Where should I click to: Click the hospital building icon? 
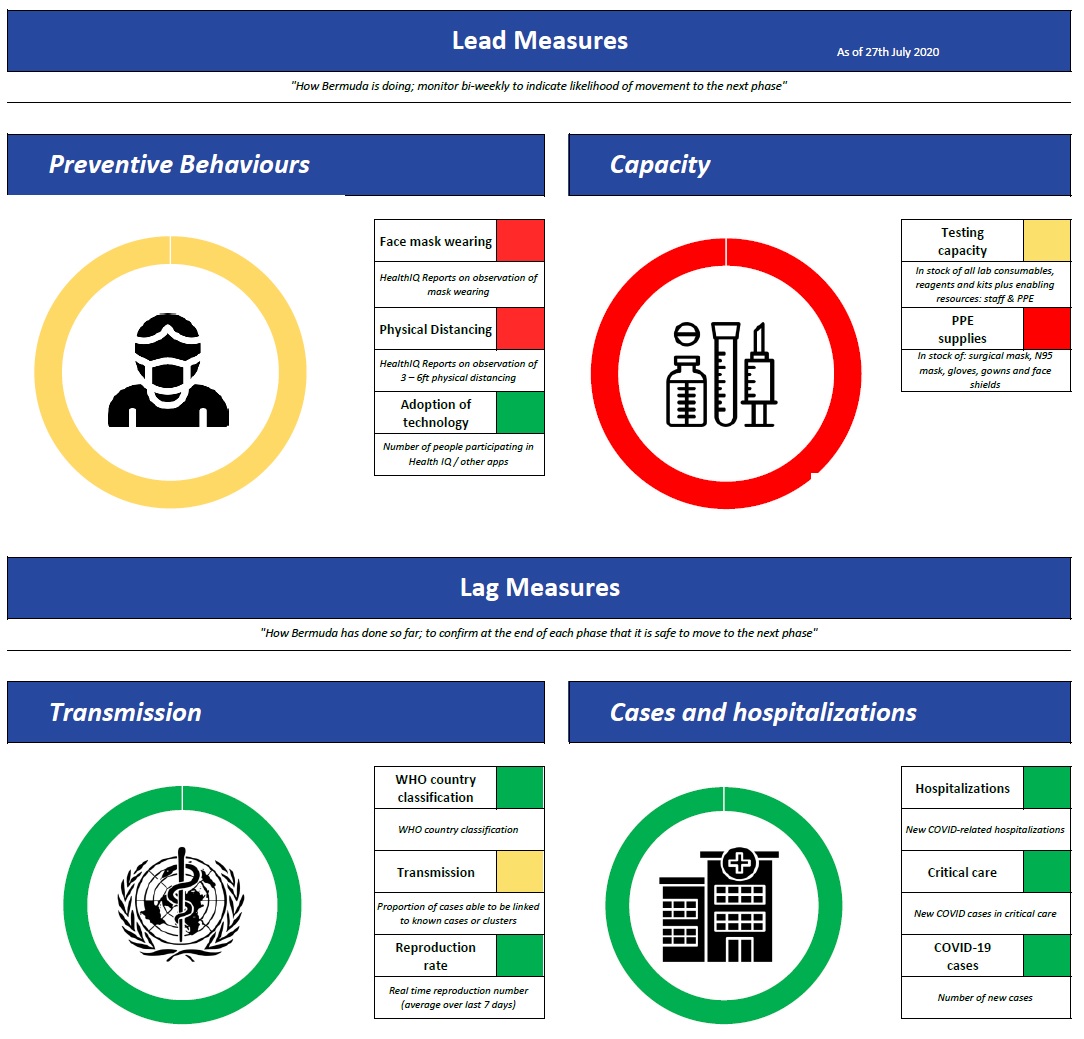[719, 904]
